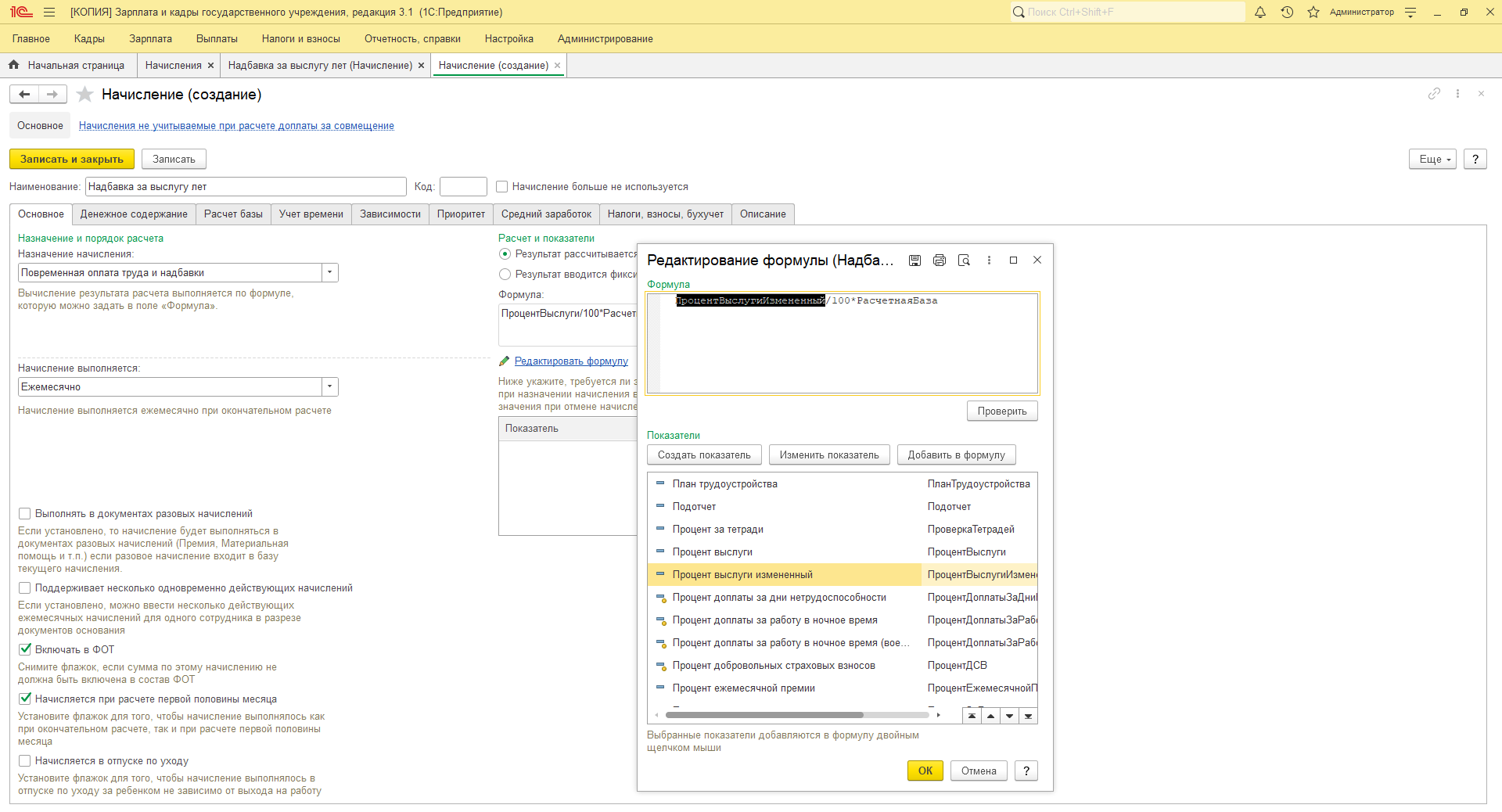The image size is (1502, 812).
Task: Get link to object chain icon
Action: tap(1434, 94)
